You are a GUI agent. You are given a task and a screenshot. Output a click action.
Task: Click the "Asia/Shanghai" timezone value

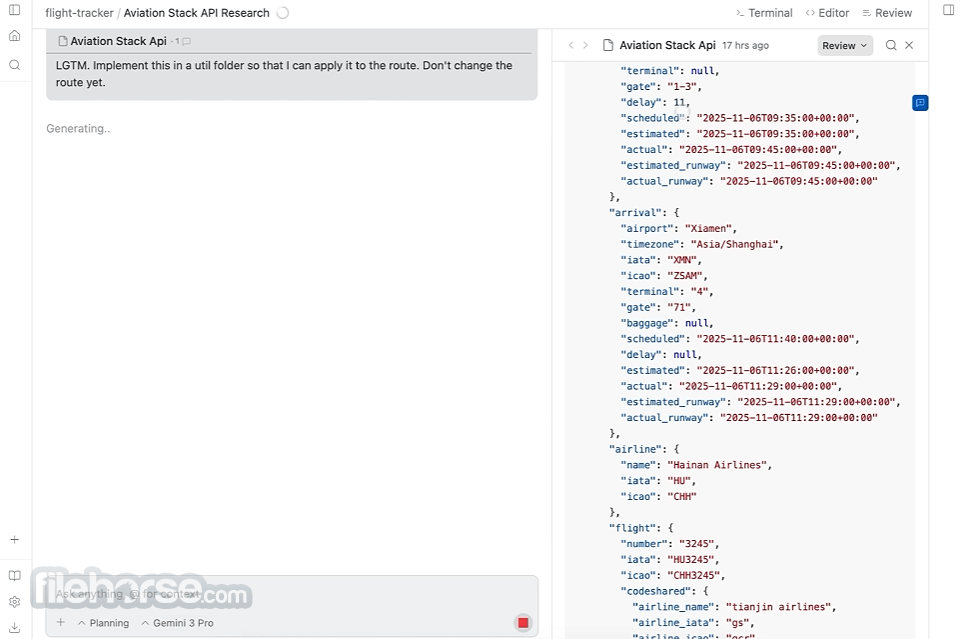736,245
